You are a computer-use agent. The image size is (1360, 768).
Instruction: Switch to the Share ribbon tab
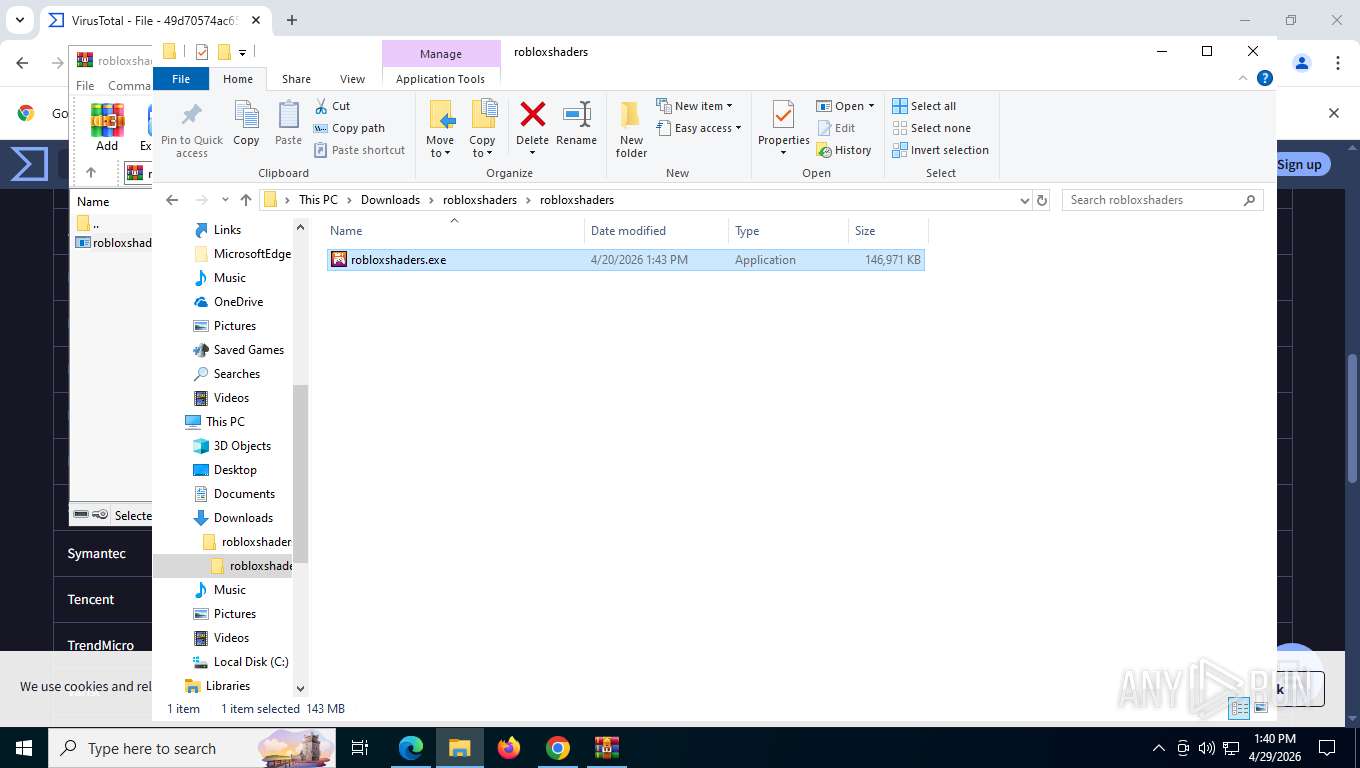click(x=296, y=79)
